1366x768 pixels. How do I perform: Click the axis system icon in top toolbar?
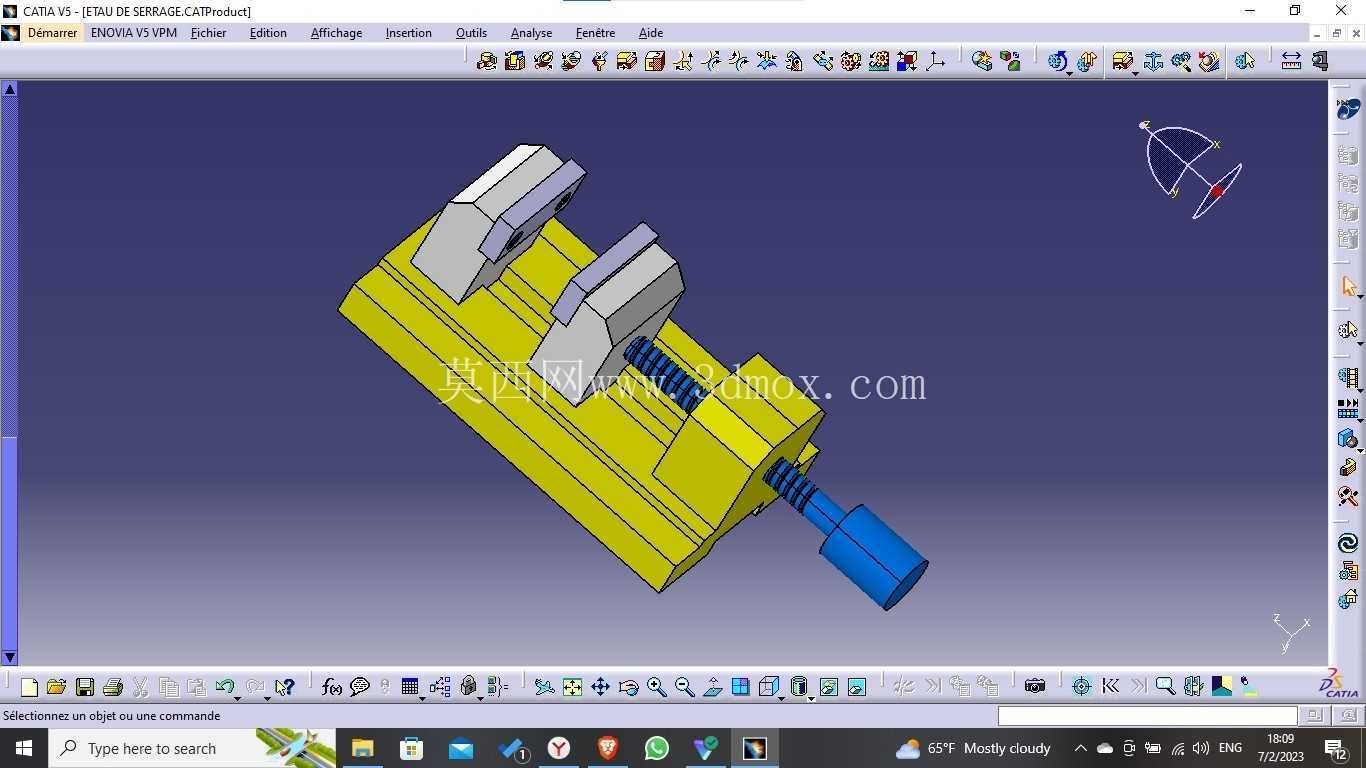(x=935, y=61)
